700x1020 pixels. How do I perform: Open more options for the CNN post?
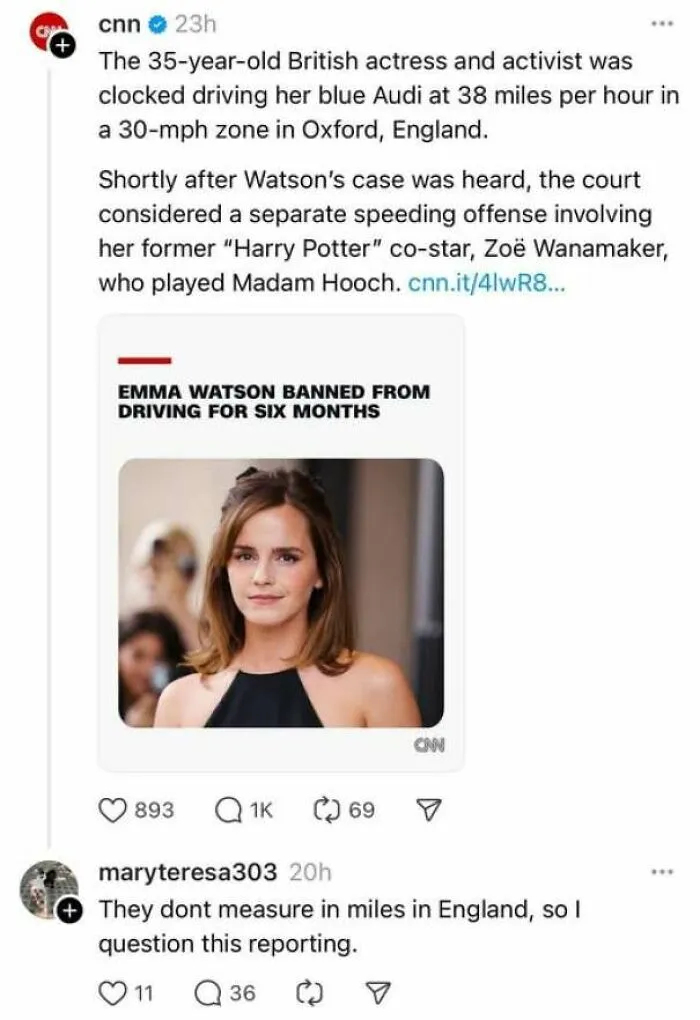[662, 23]
